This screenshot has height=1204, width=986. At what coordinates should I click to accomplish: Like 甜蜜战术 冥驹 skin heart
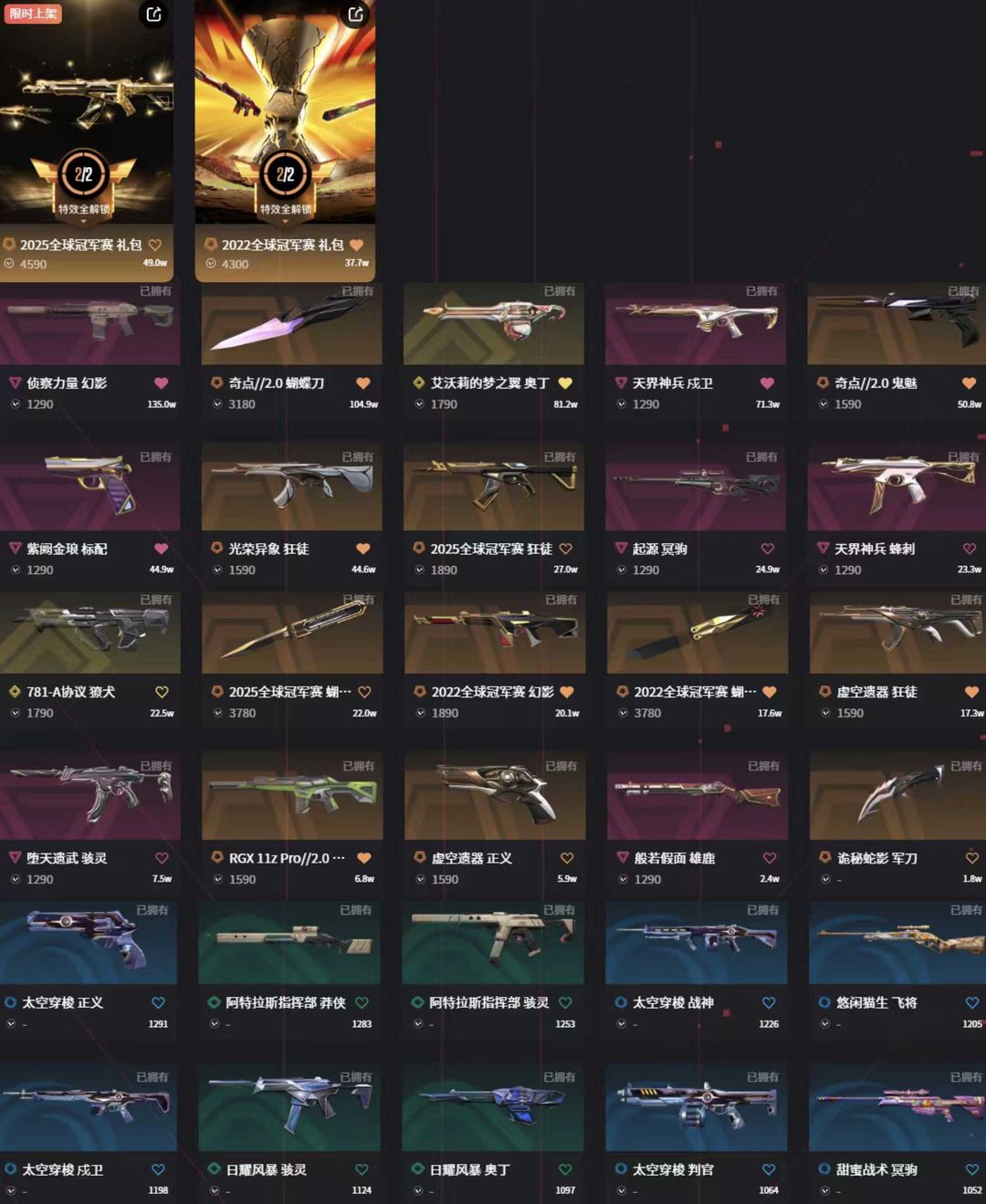[971, 1169]
